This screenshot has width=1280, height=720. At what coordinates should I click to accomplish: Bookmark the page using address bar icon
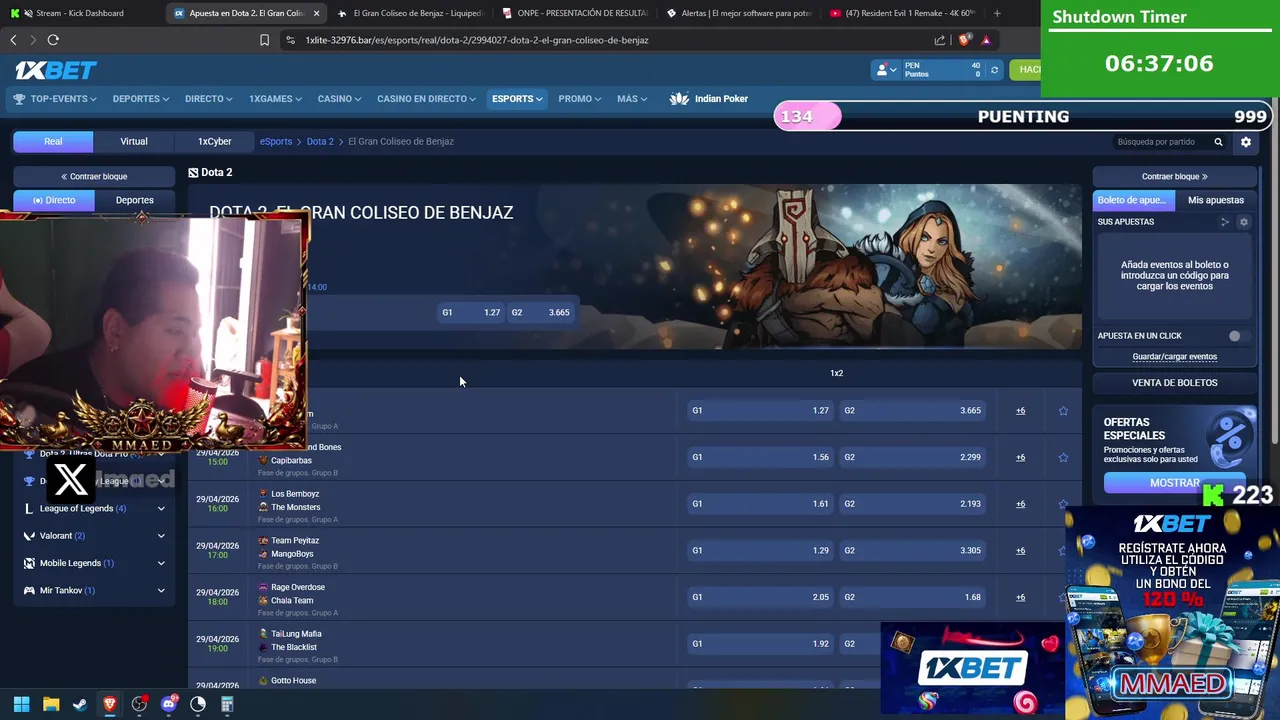coord(264,40)
